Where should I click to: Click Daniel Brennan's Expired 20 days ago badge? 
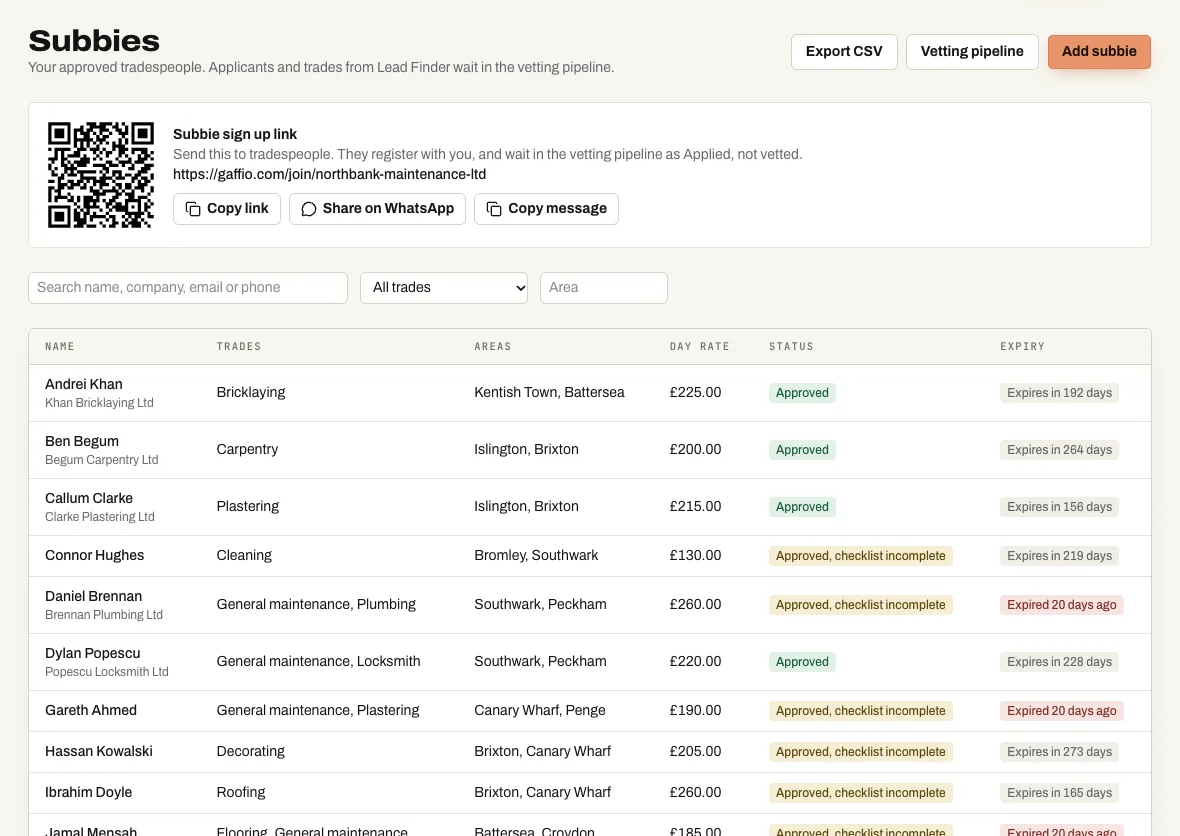coord(1062,605)
